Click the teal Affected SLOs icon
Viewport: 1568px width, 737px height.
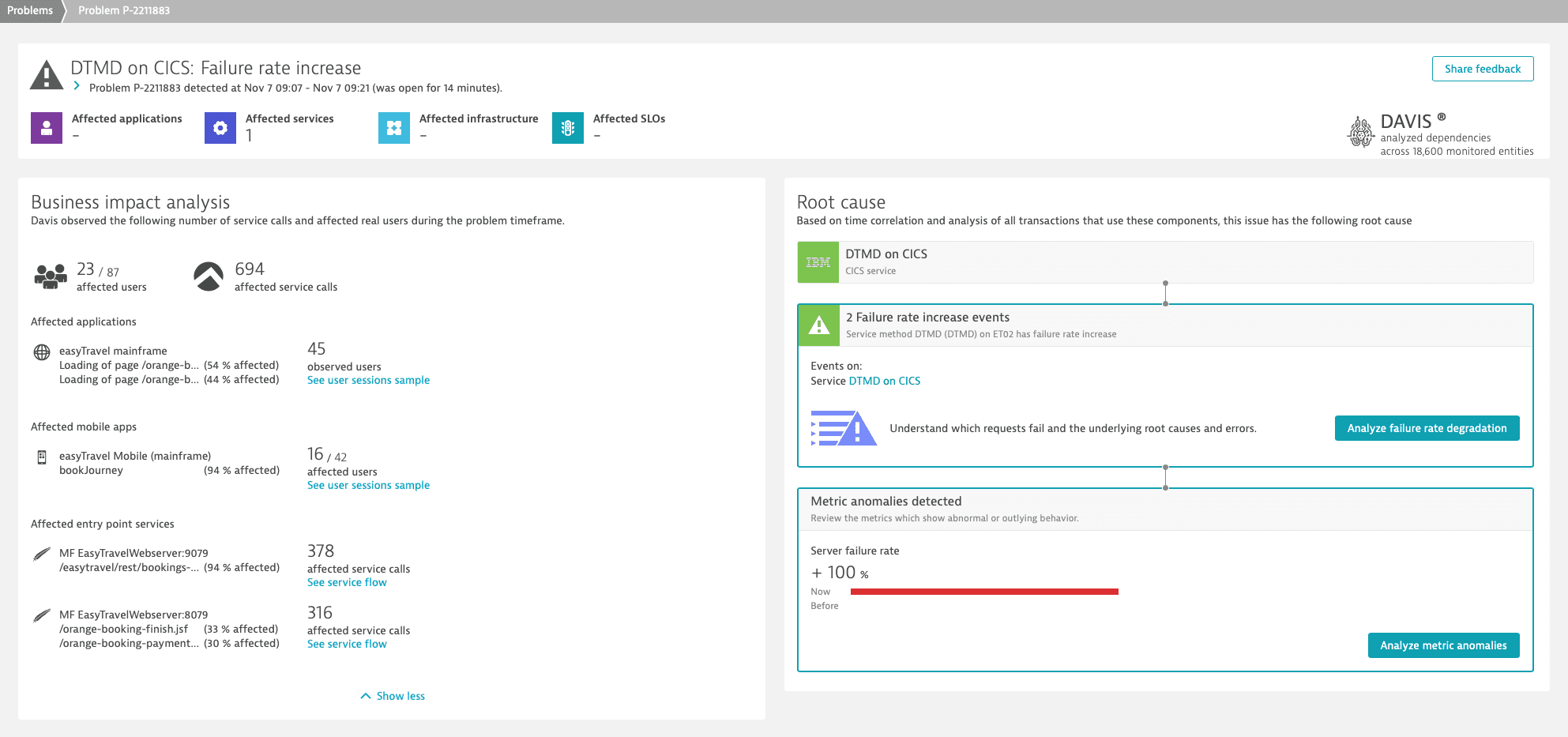(568, 128)
